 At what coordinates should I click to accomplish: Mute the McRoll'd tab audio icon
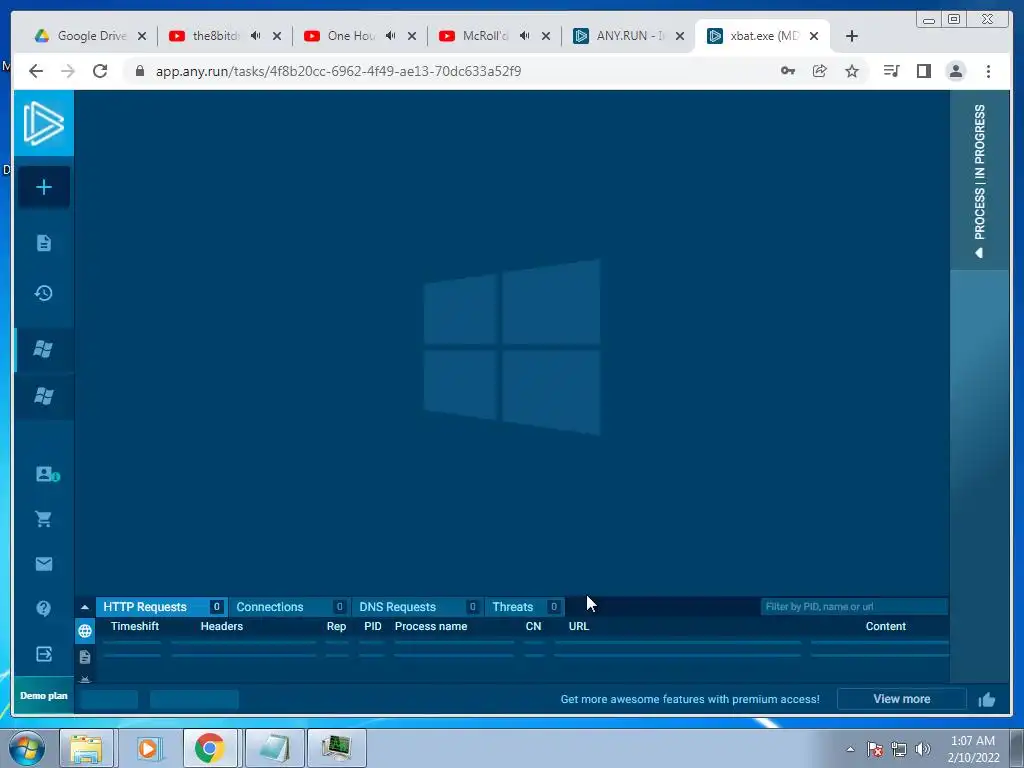[524, 36]
